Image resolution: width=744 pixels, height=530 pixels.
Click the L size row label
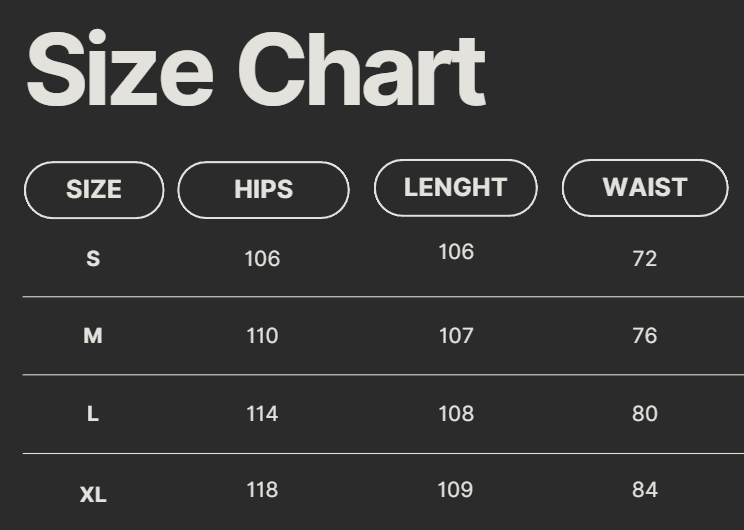(x=93, y=414)
